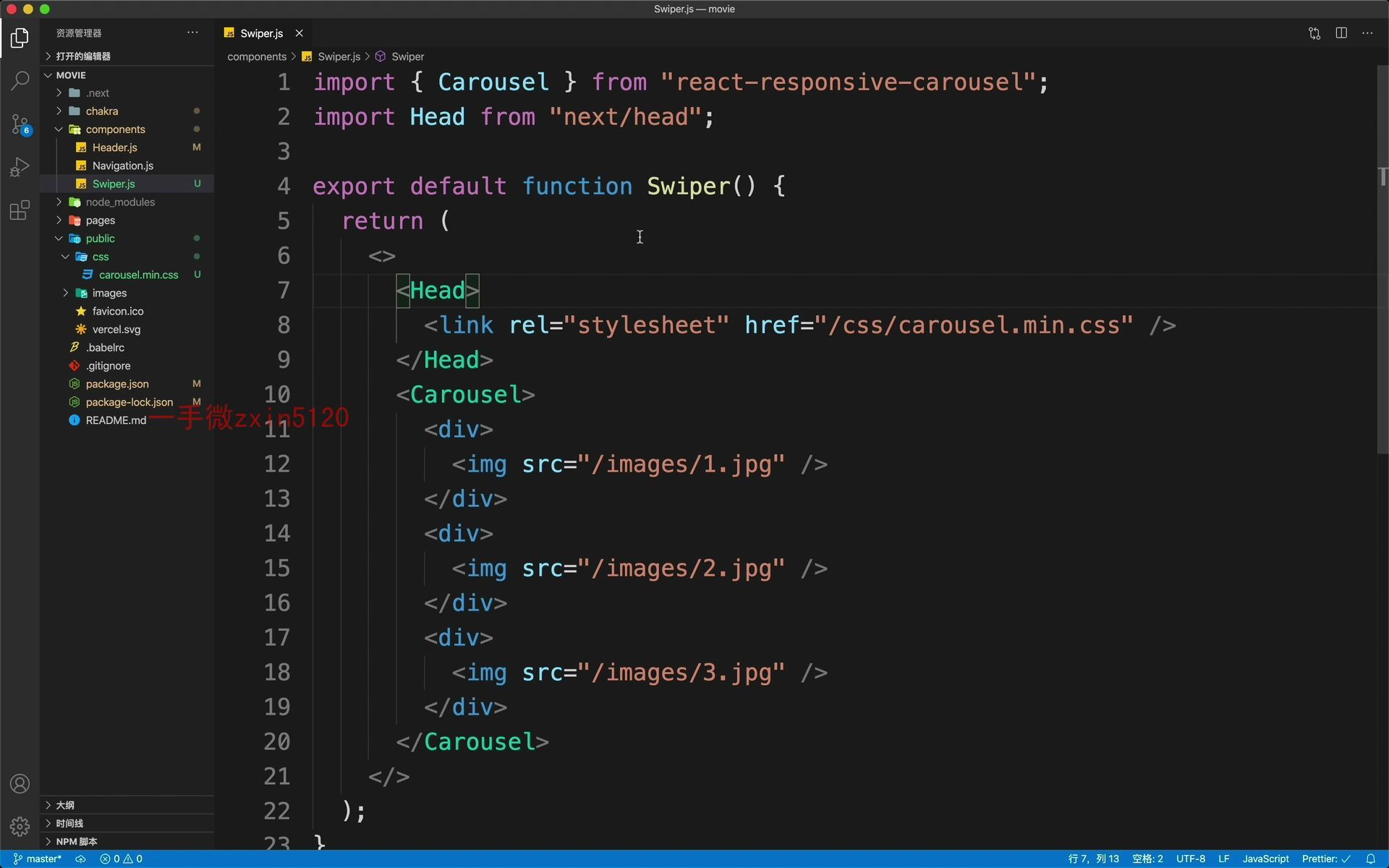Open the Run and Debug view
Image resolution: width=1389 pixels, height=868 pixels.
pos(20,167)
